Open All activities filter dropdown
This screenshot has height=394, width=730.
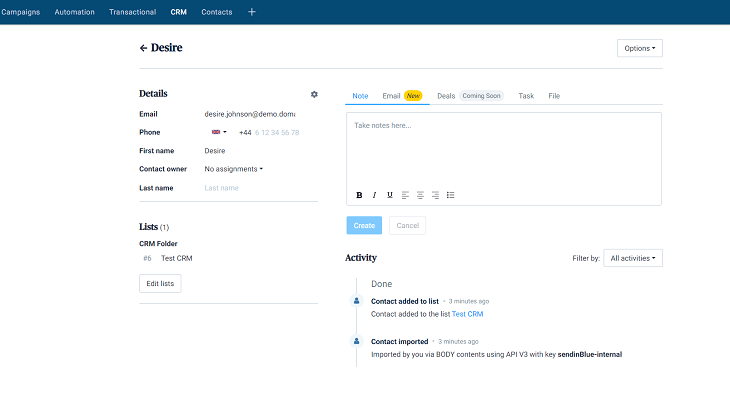(x=633, y=258)
